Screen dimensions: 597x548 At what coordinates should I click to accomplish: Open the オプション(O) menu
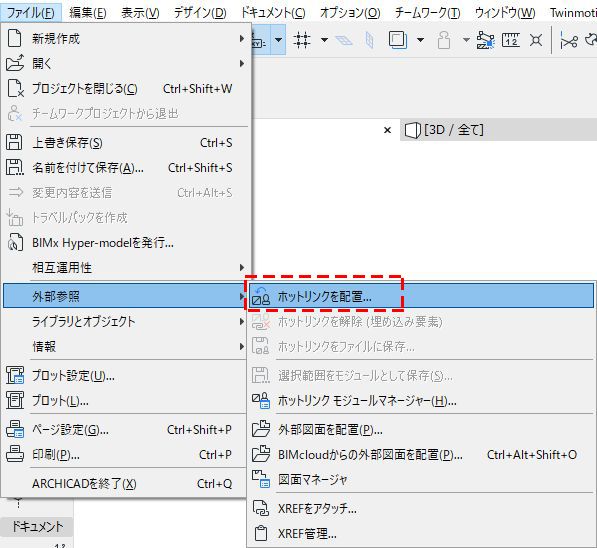350,13
